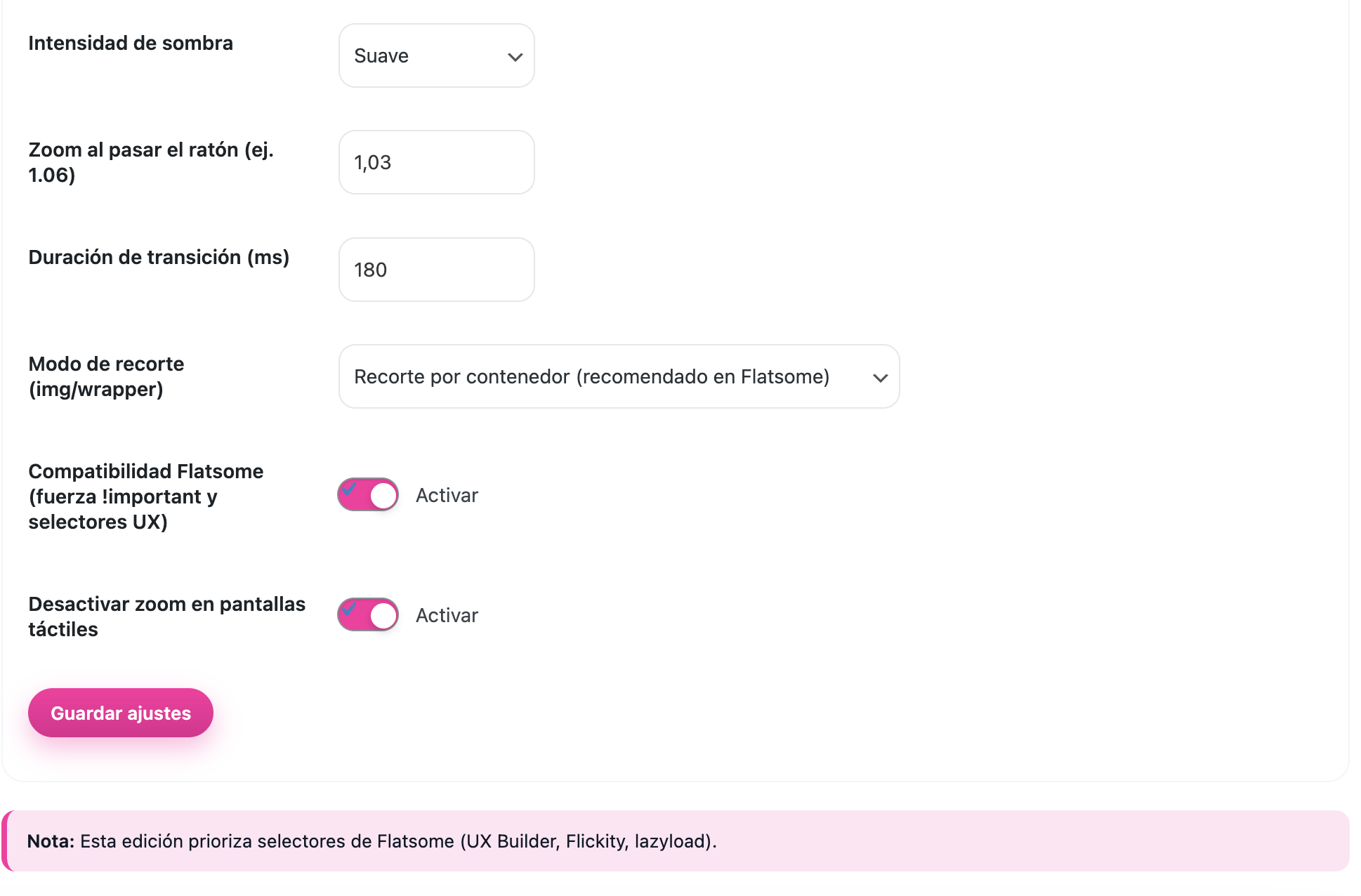Click the checkmark inside the Flatsome compatibility toggle
The width and height of the screenshot is (1361, 896).
point(350,489)
